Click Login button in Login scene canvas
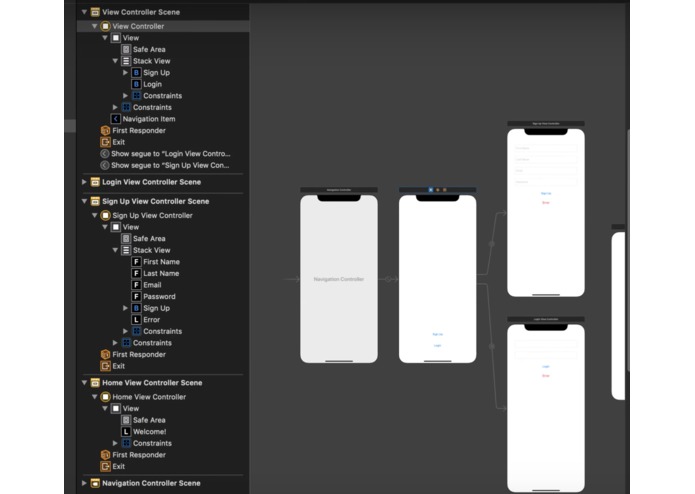Viewport: 695px width, 494px height. tap(546, 366)
